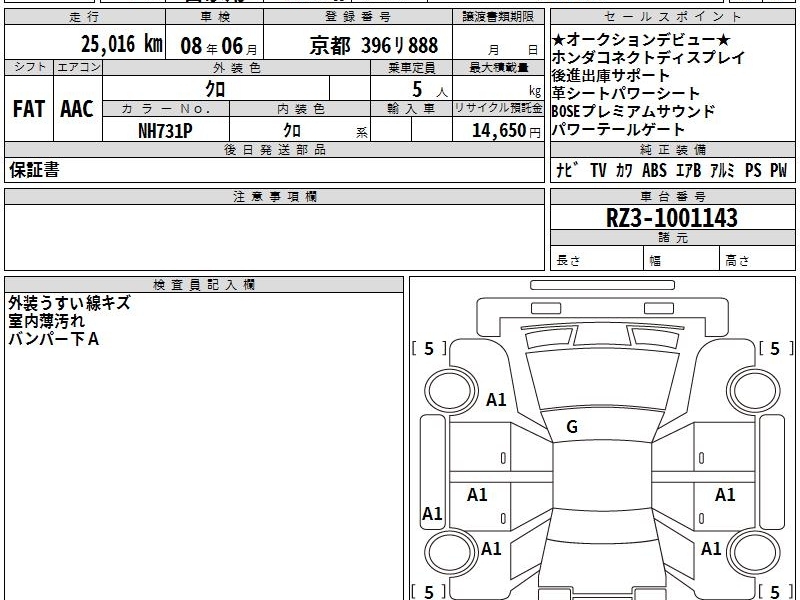Image resolution: width=800 pixels, height=600 pixels.
Task: Click the air conditioner value AAC
Action: (77, 109)
